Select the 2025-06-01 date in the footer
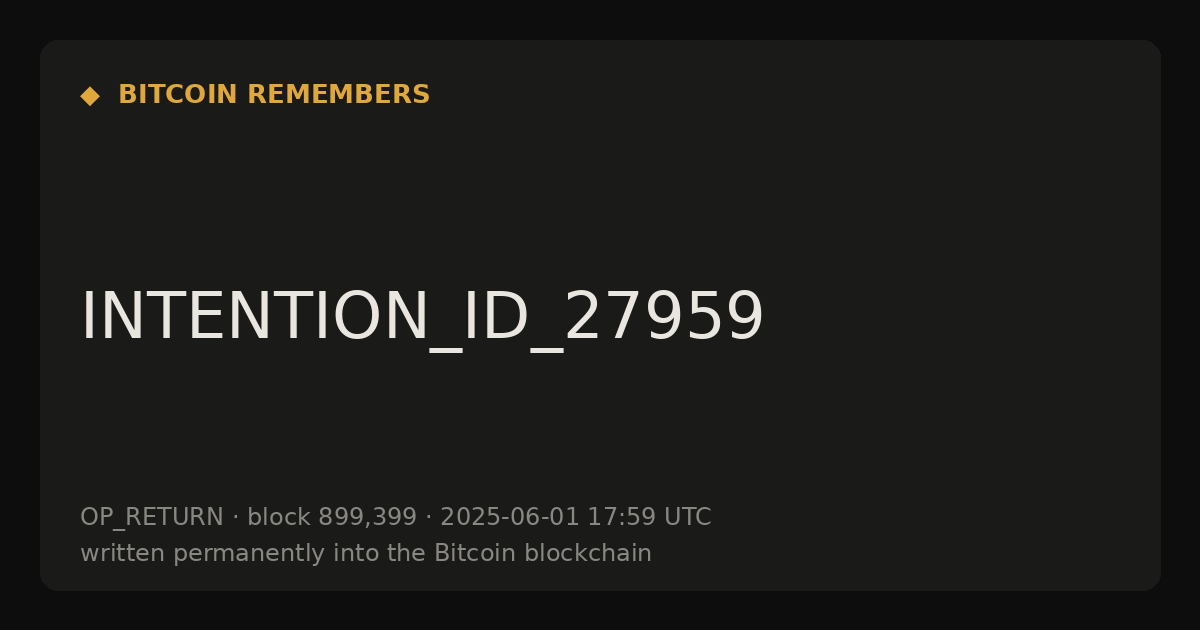The image size is (1200, 630). (x=510, y=518)
